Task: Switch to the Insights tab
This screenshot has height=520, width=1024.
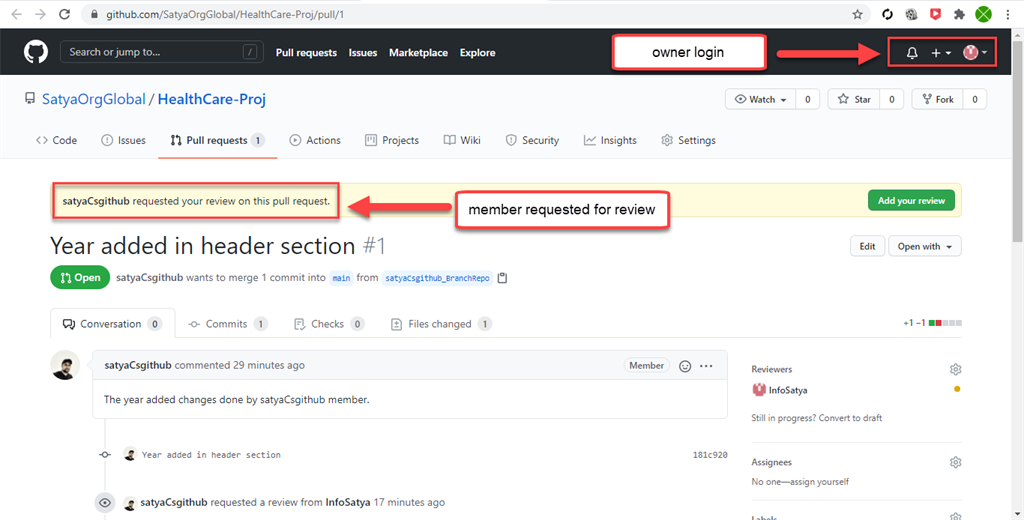Action: click(610, 140)
